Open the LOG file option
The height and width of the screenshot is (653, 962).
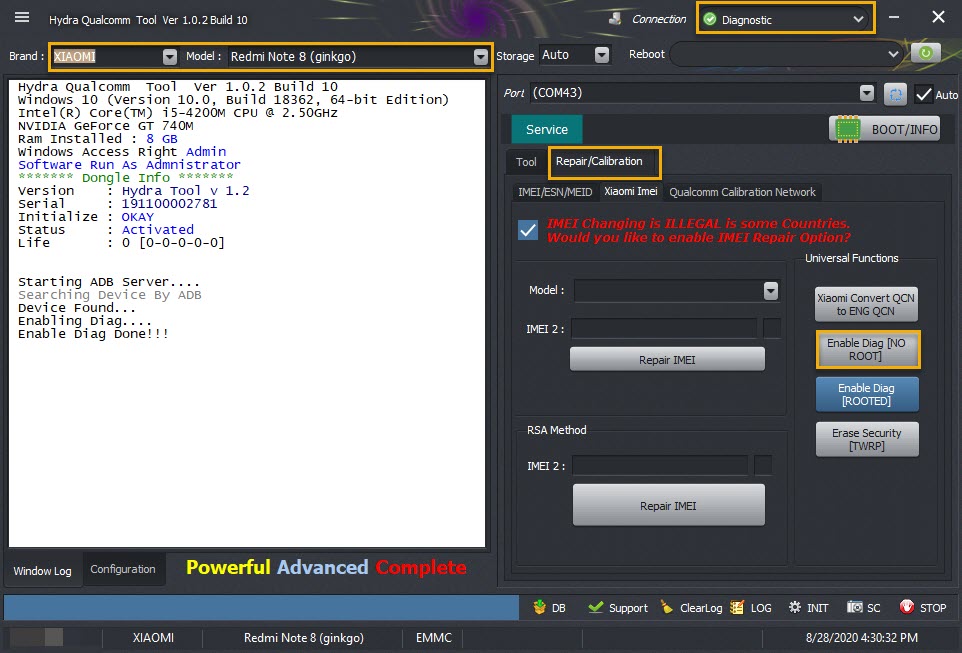(751, 608)
